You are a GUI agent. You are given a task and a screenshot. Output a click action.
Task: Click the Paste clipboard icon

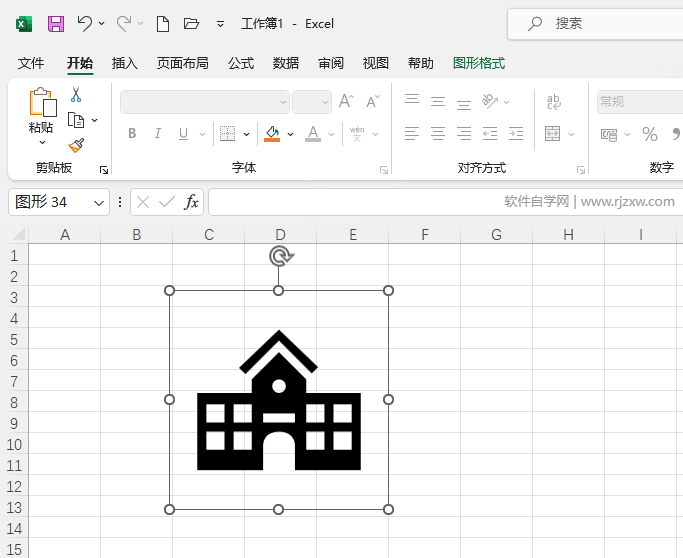pos(43,102)
